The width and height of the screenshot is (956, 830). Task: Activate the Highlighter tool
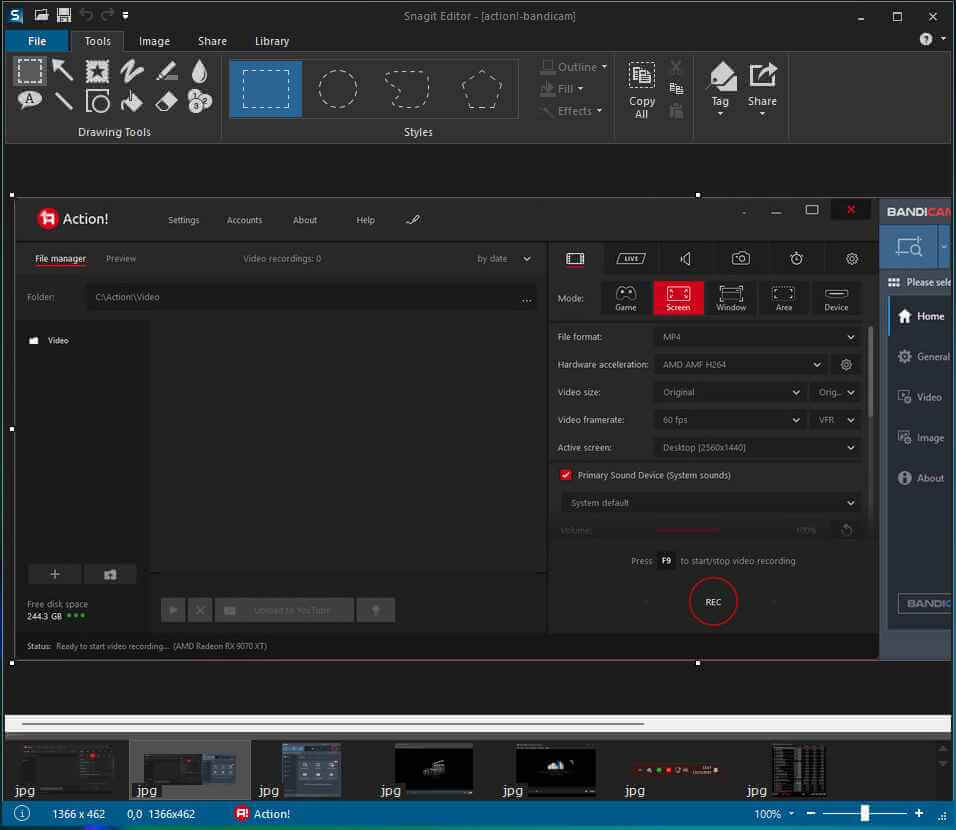(x=166, y=70)
